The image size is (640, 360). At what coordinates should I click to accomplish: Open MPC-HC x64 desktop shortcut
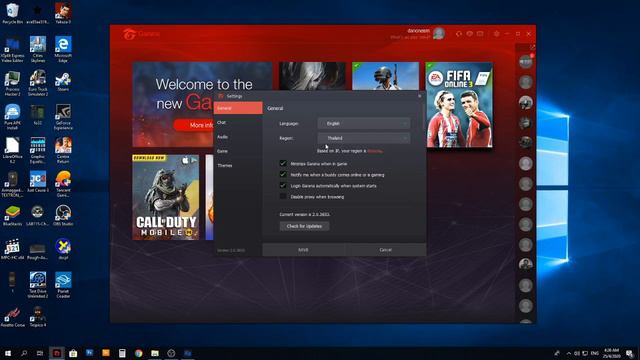point(12,249)
